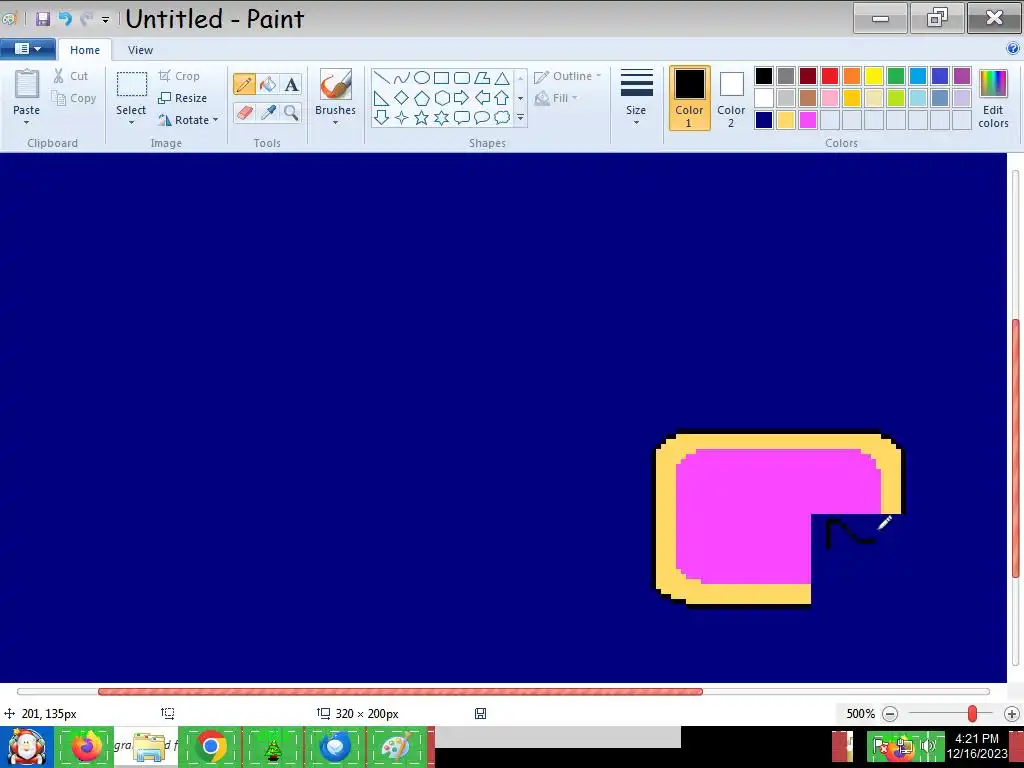Select the Color picker eyedropper tool
Image resolution: width=1024 pixels, height=768 pixels.
click(x=268, y=112)
